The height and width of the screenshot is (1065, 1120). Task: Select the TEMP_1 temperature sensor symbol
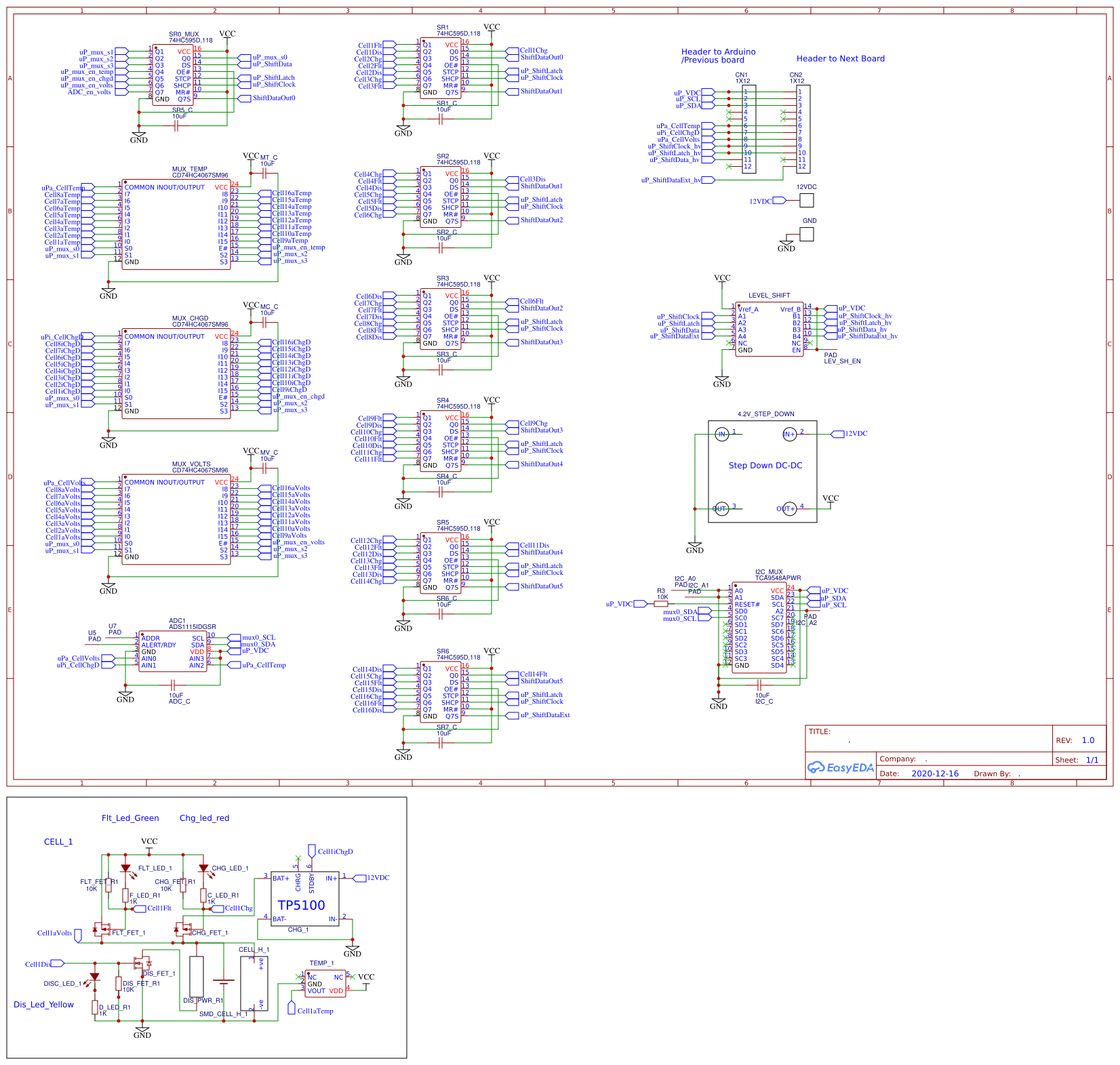325,984
